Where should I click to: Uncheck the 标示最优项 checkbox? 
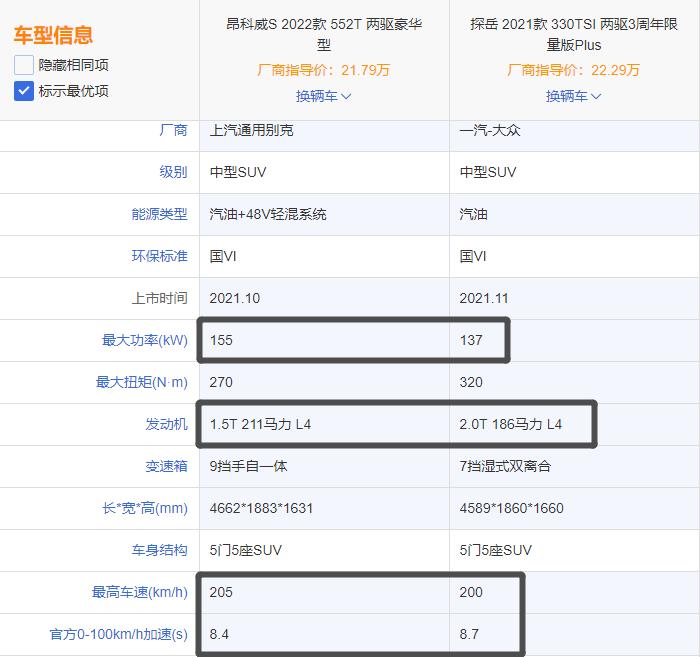pyautogui.click(x=24, y=91)
